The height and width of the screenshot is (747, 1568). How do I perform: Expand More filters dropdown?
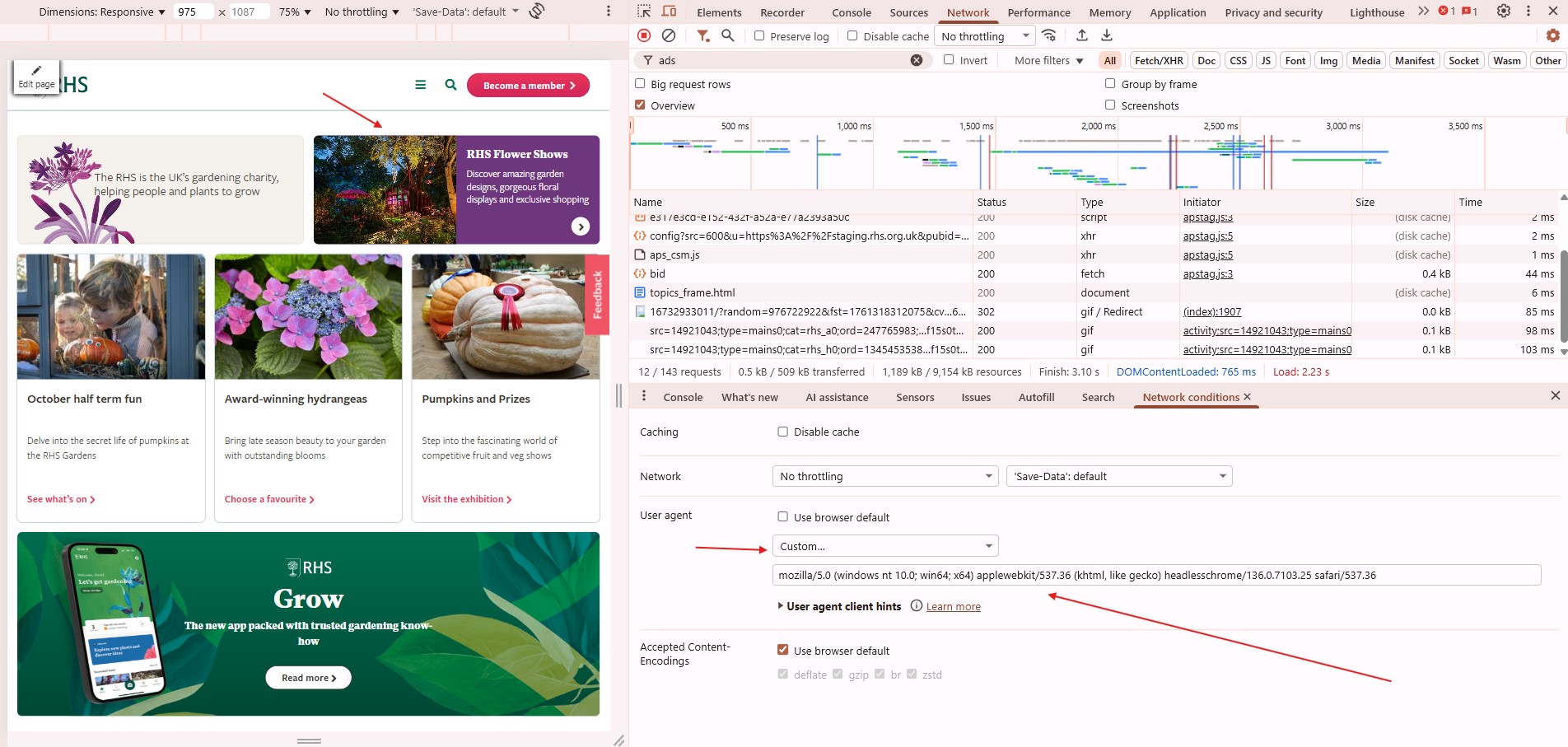pos(1048,60)
